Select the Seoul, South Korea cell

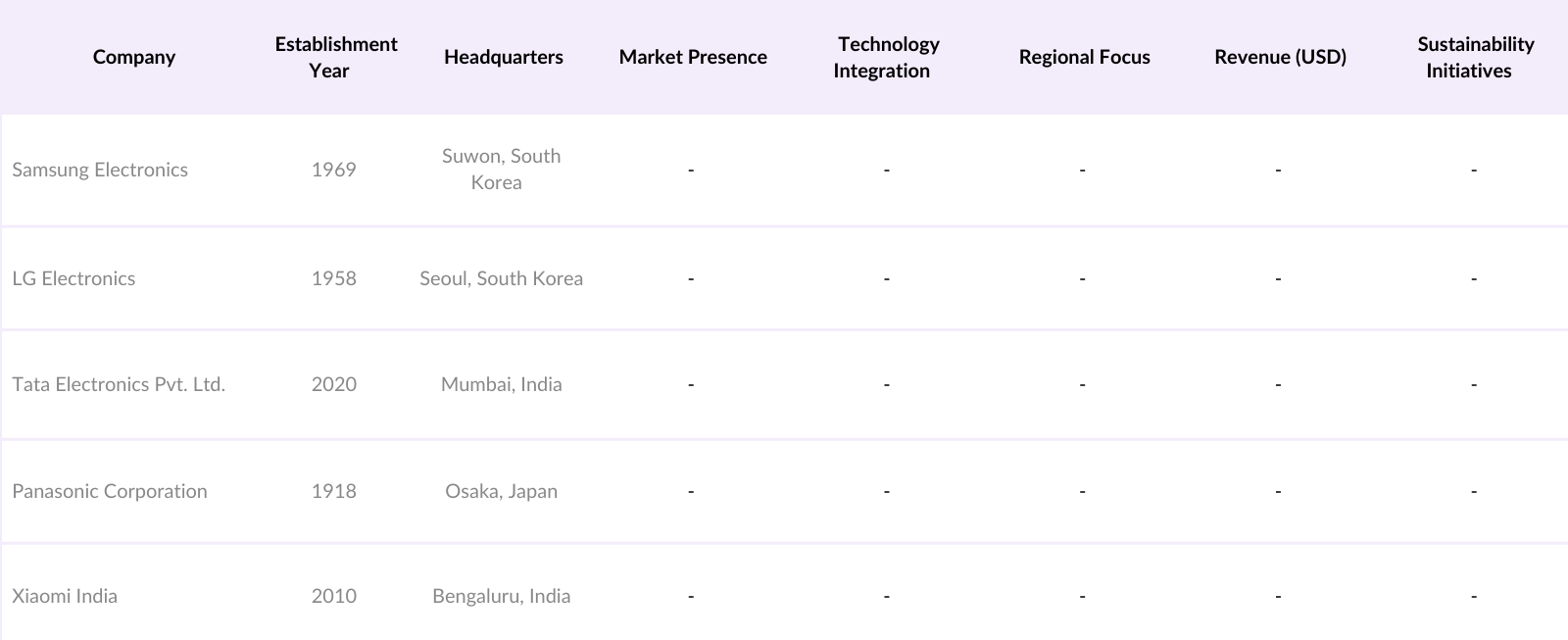click(x=501, y=278)
